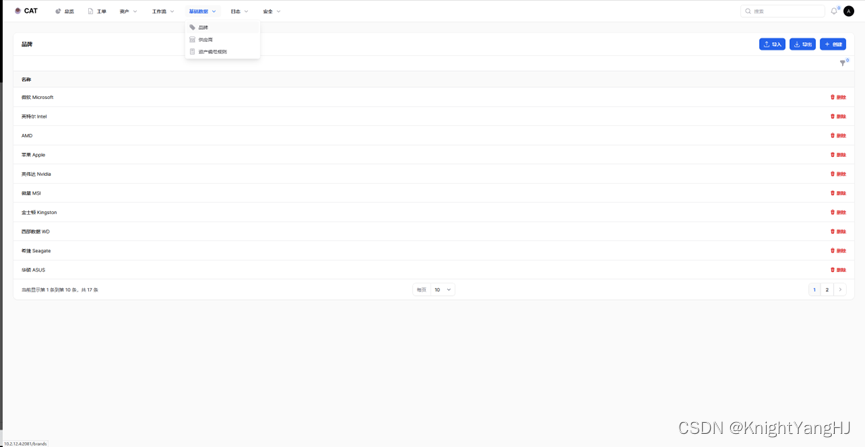Click the next page arrow
865x447 pixels.
[840, 290]
